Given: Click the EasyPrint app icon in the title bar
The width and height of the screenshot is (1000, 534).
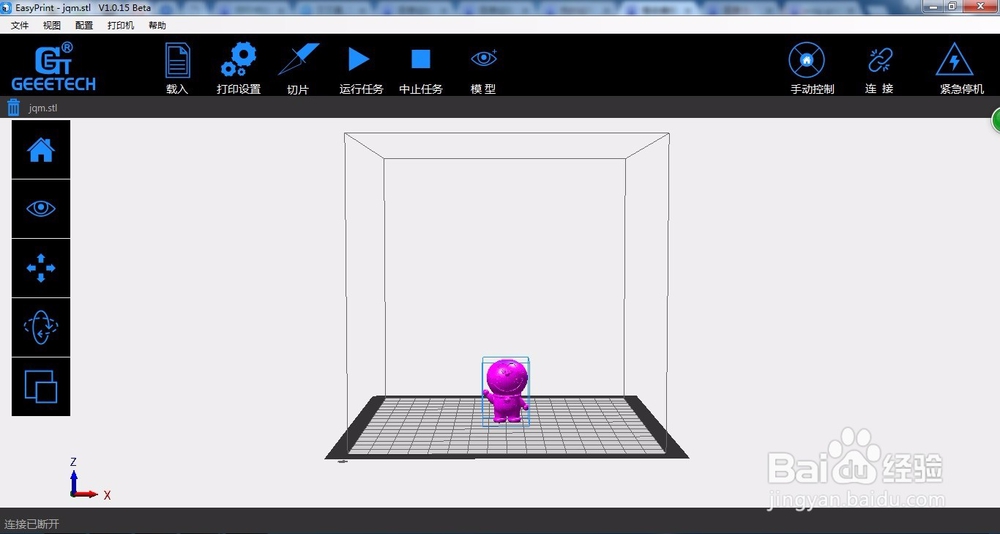Looking at the screenshot, I should pos(6,8).
